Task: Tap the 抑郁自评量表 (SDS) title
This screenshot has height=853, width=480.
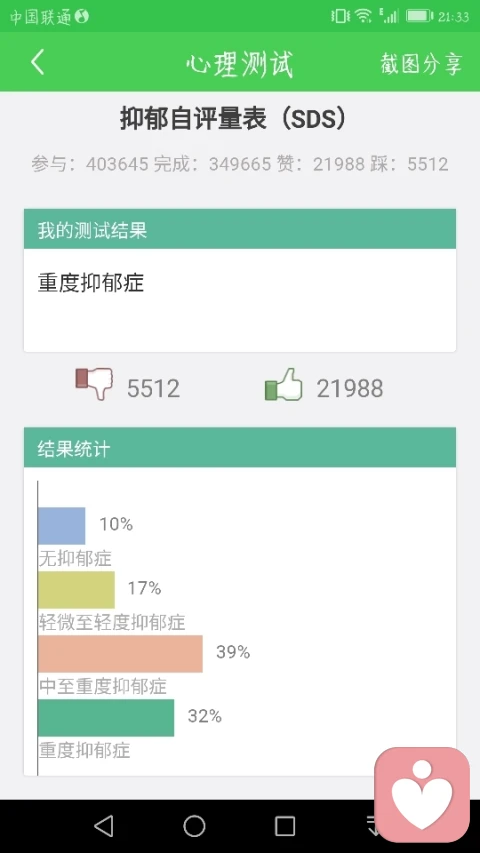Action: [233, 119]
